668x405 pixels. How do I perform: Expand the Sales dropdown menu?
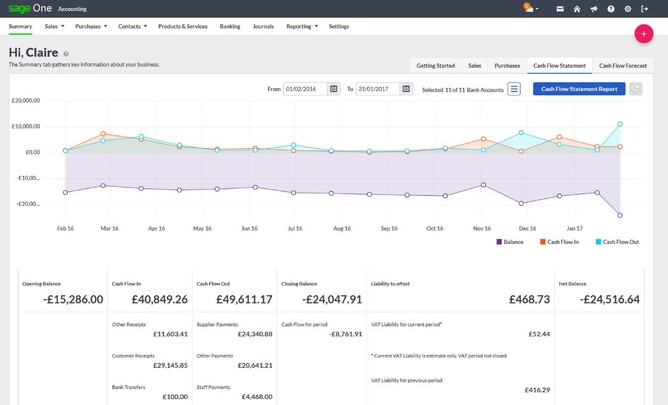(x=54, y=25)
